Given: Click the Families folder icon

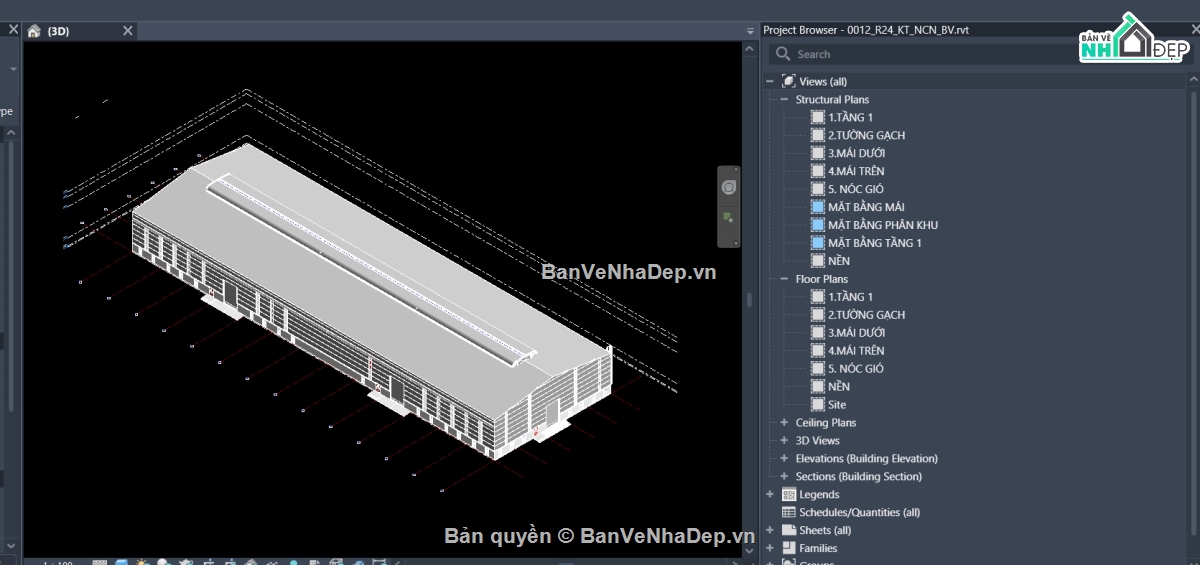Looking at the screenshot, I should coord(789,548).
